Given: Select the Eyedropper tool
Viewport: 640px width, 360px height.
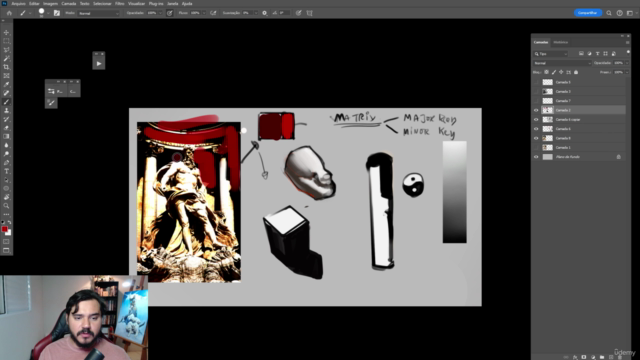Looking at the screenshot, I should (x=6, y=84).
